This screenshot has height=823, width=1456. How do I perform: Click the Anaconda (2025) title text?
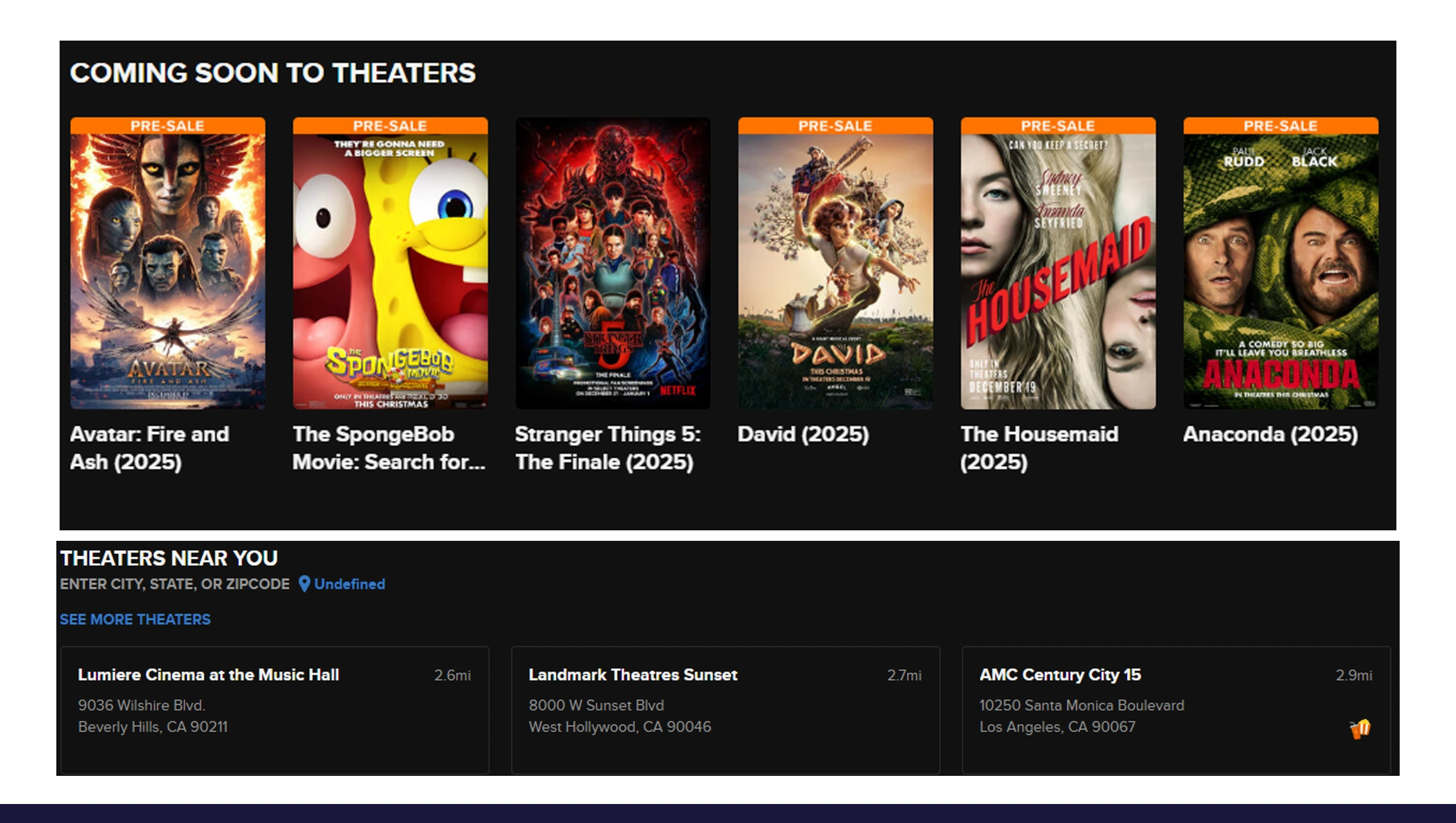(1270, 434)
